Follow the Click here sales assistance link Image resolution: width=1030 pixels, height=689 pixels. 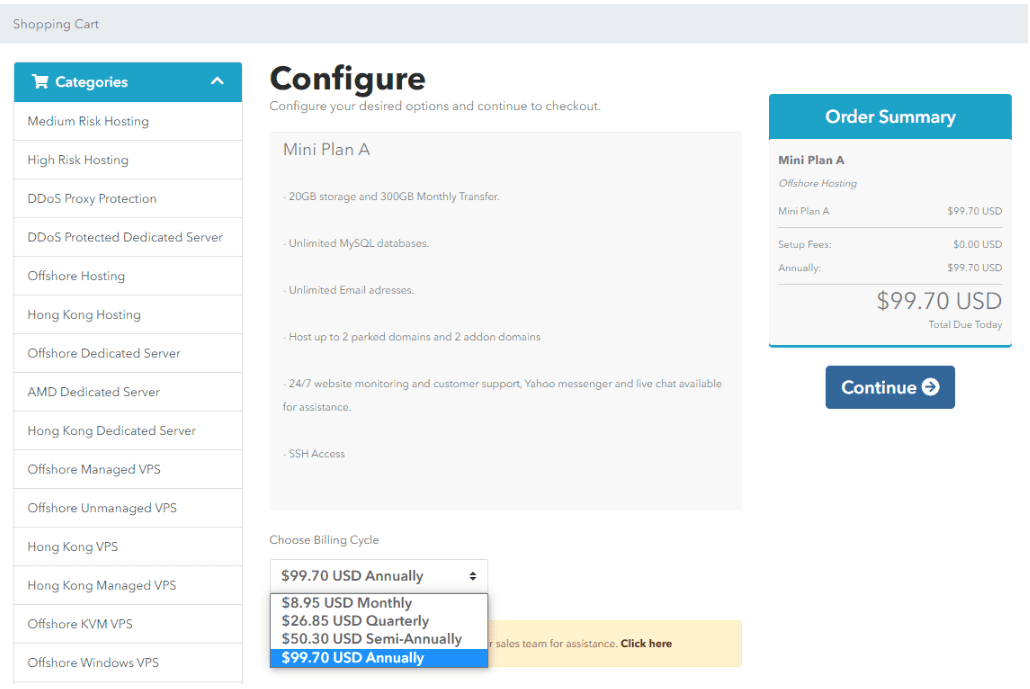click(646, 644)
